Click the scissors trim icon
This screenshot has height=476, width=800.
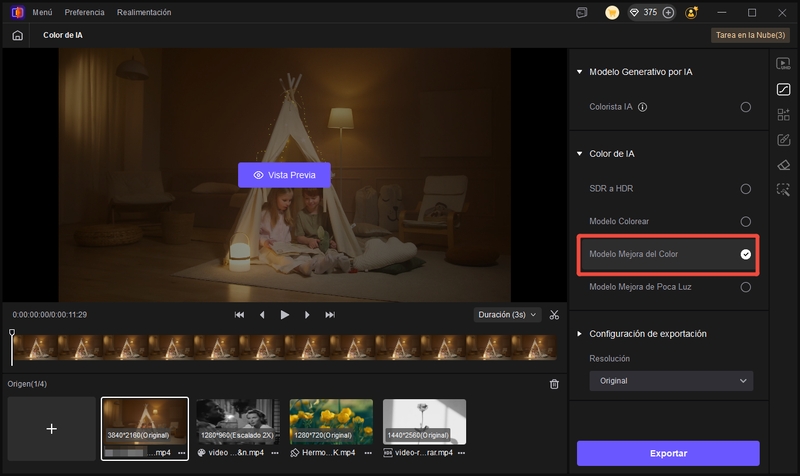point(554,315)
